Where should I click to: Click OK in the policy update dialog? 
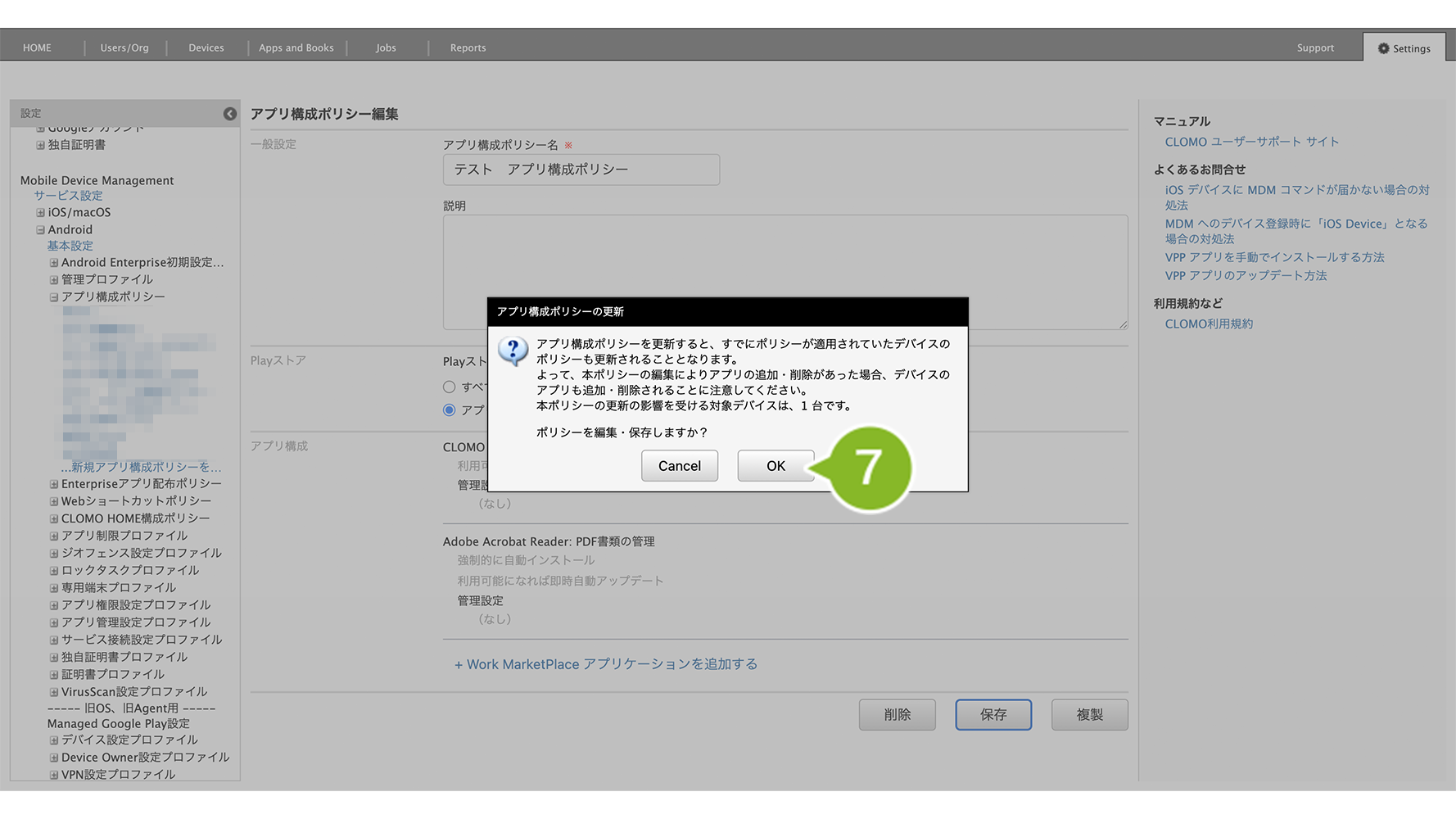point(775,466)
